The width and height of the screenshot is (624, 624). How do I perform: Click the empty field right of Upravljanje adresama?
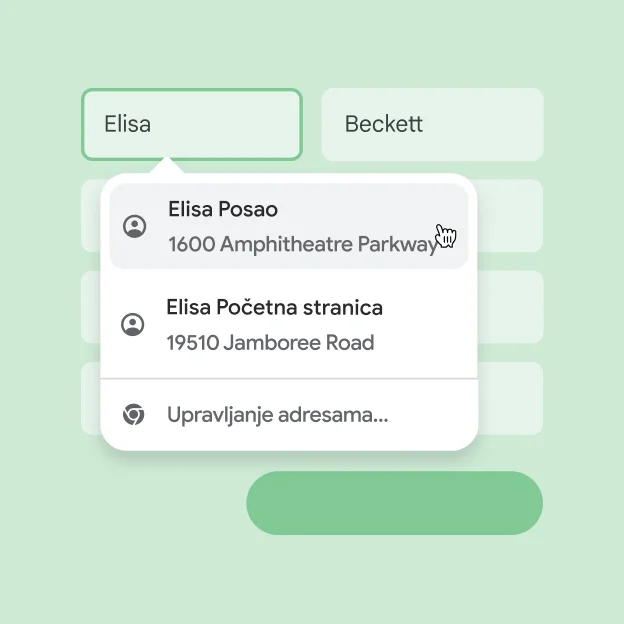tap(511, 398)
